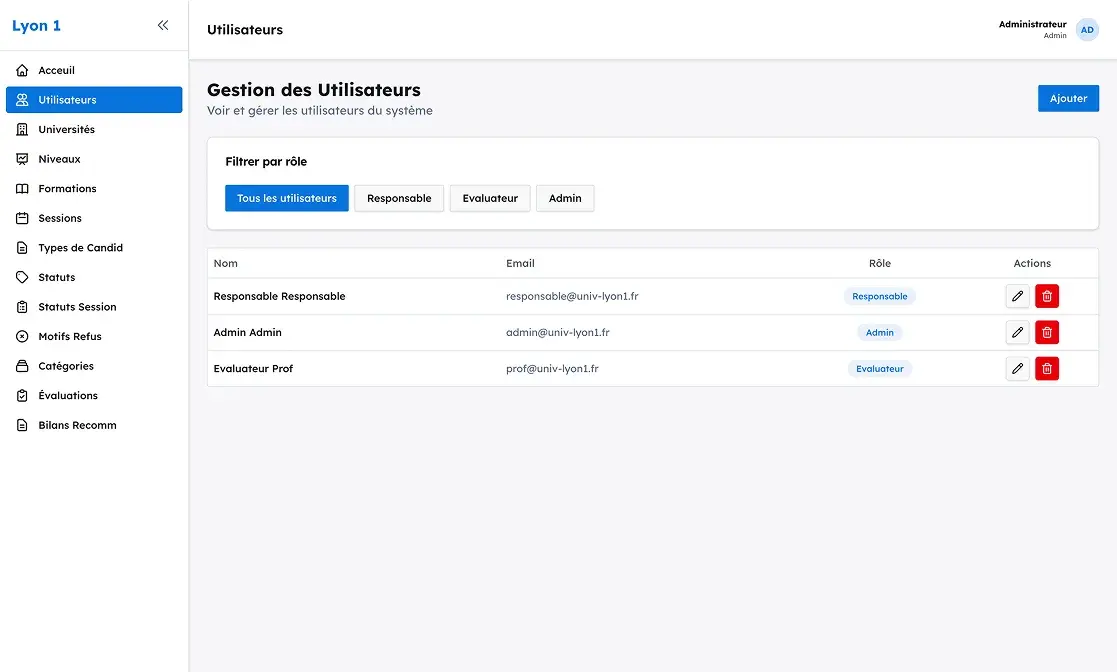
Task: Open Types de Candid menu item
Action: [x=94, y=248]
